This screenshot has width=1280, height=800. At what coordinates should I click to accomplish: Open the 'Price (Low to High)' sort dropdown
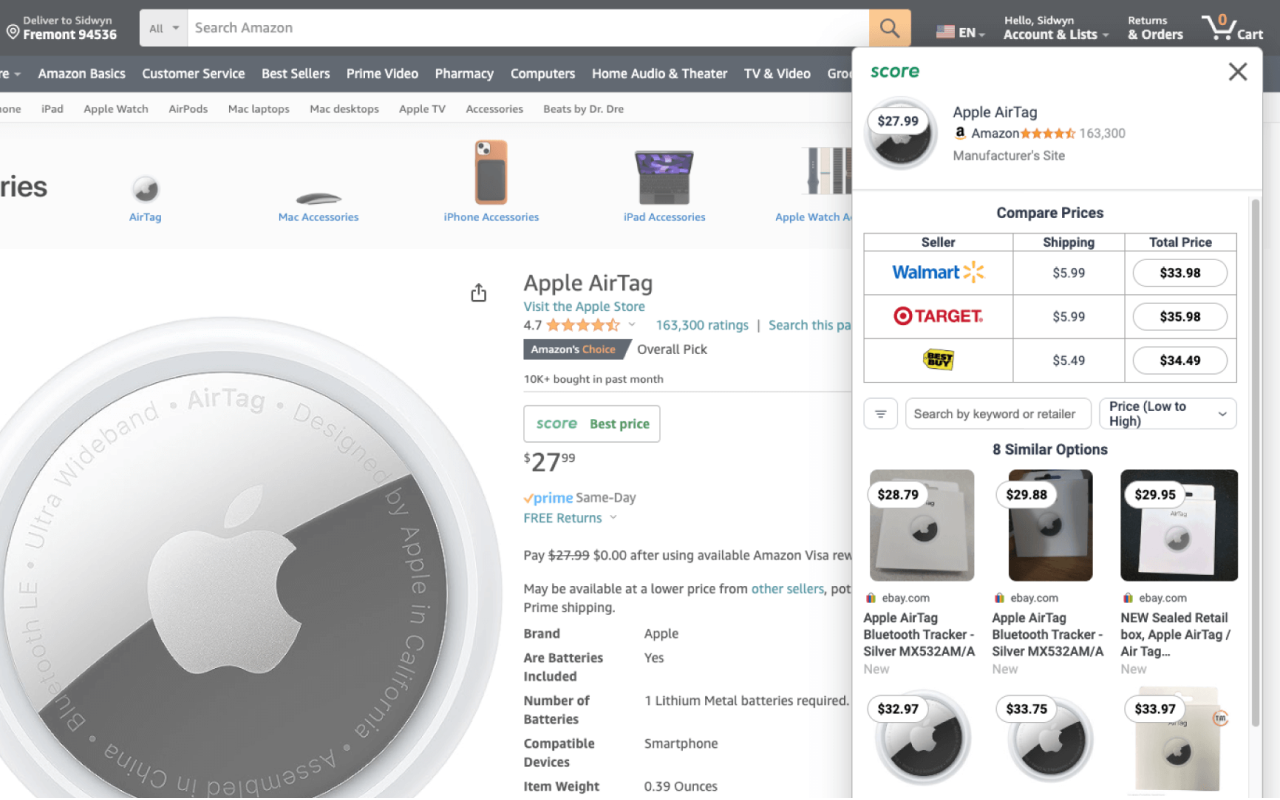click(x=1167, y=413)
